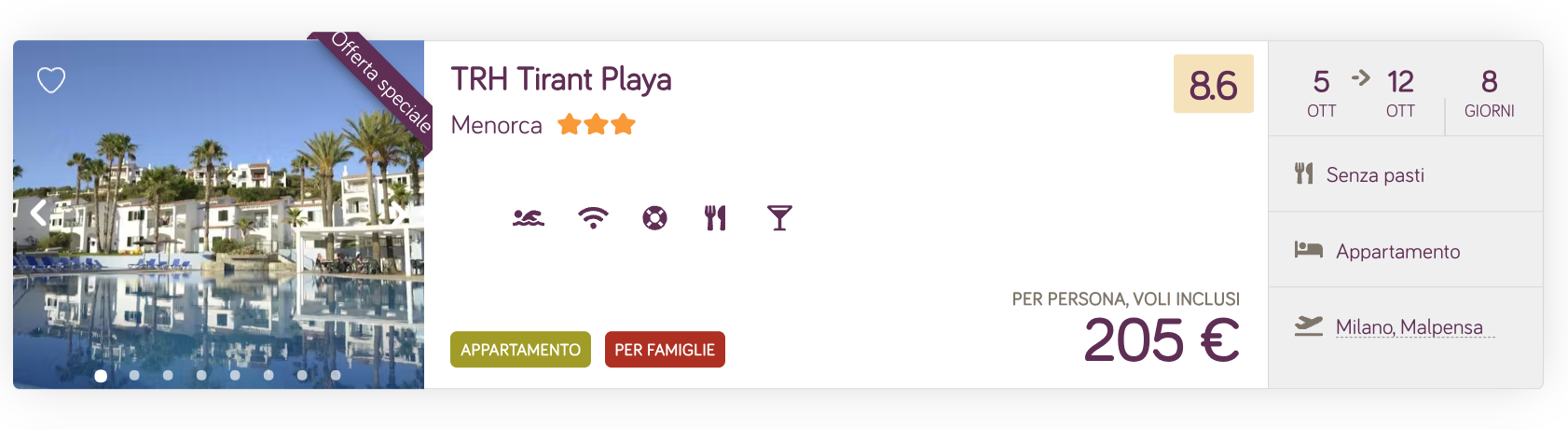Screen dimensions: 1568x429
Task: Click the cocktail bar amenity icon
Action: [779, 218]
